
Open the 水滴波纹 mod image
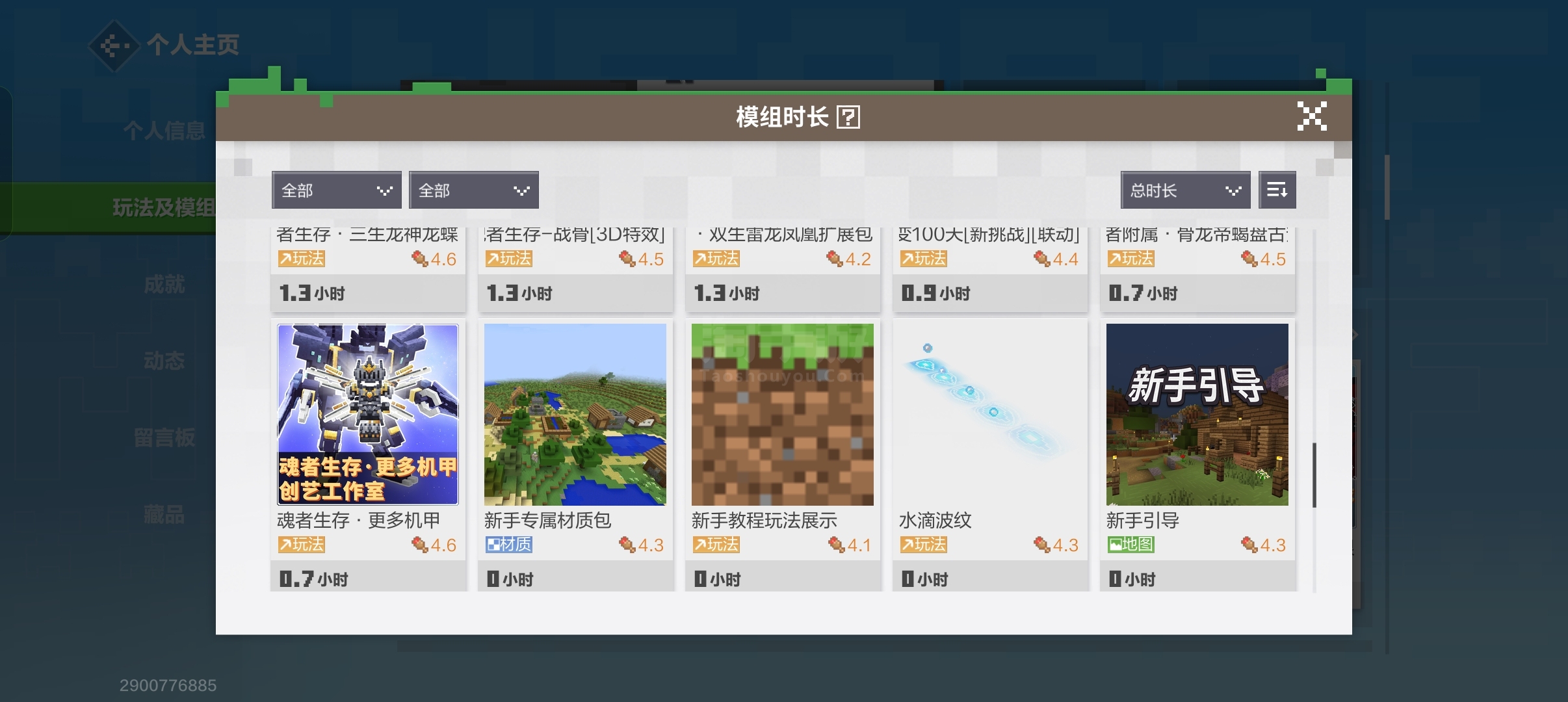pyautogui.click(x=989, y=415)
